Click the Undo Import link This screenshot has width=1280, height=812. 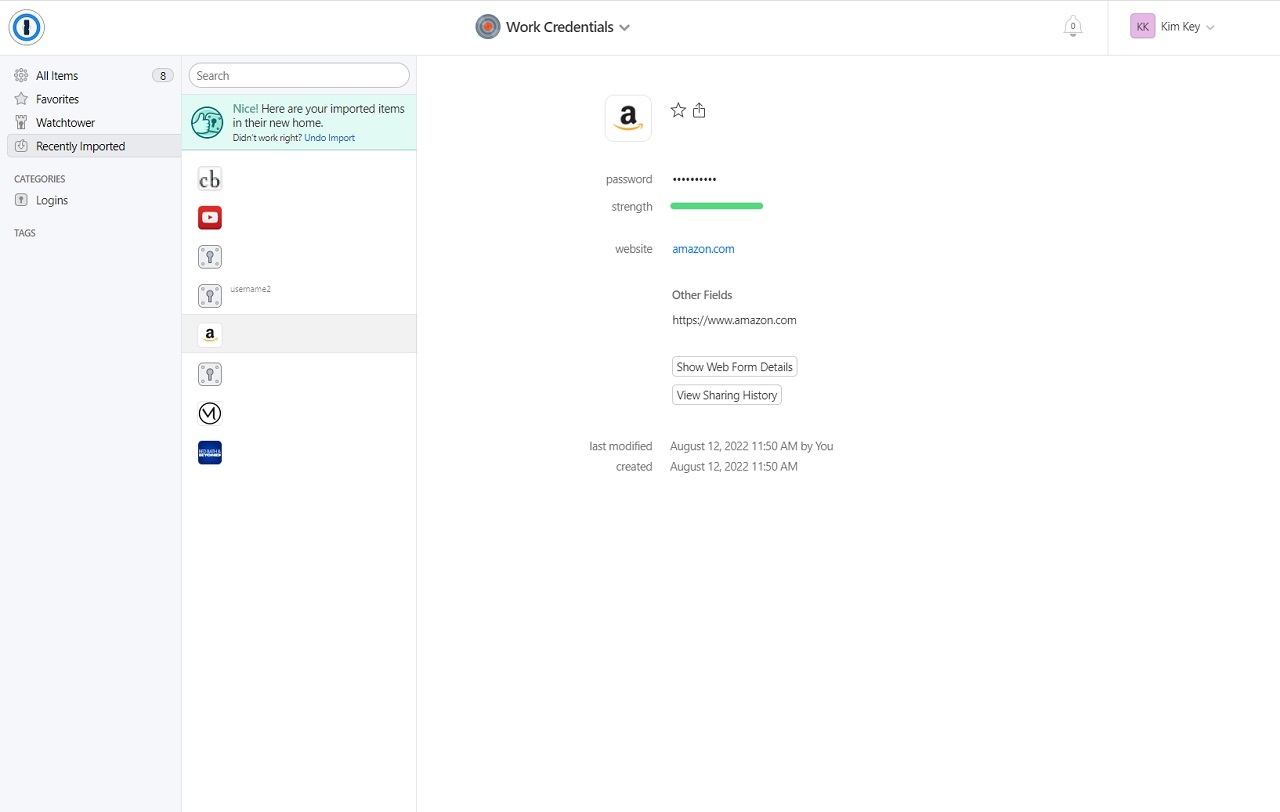(329, 138)
